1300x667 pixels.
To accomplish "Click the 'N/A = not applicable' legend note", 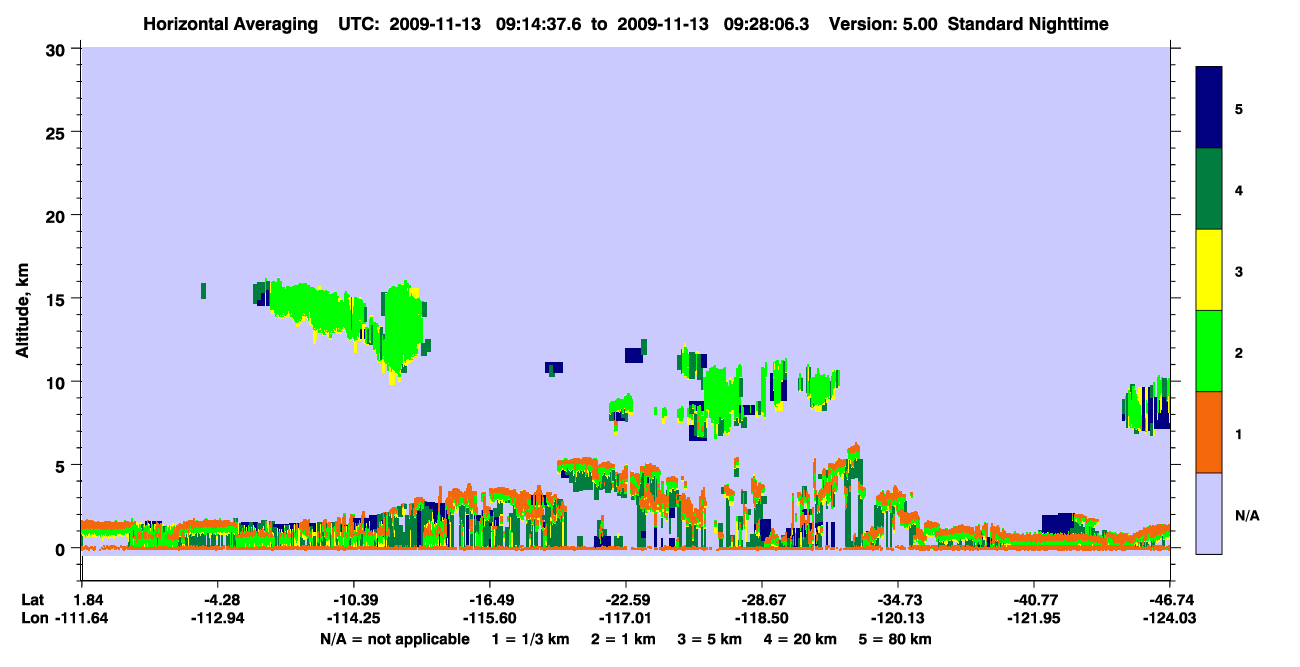I will tap(394, 639).
